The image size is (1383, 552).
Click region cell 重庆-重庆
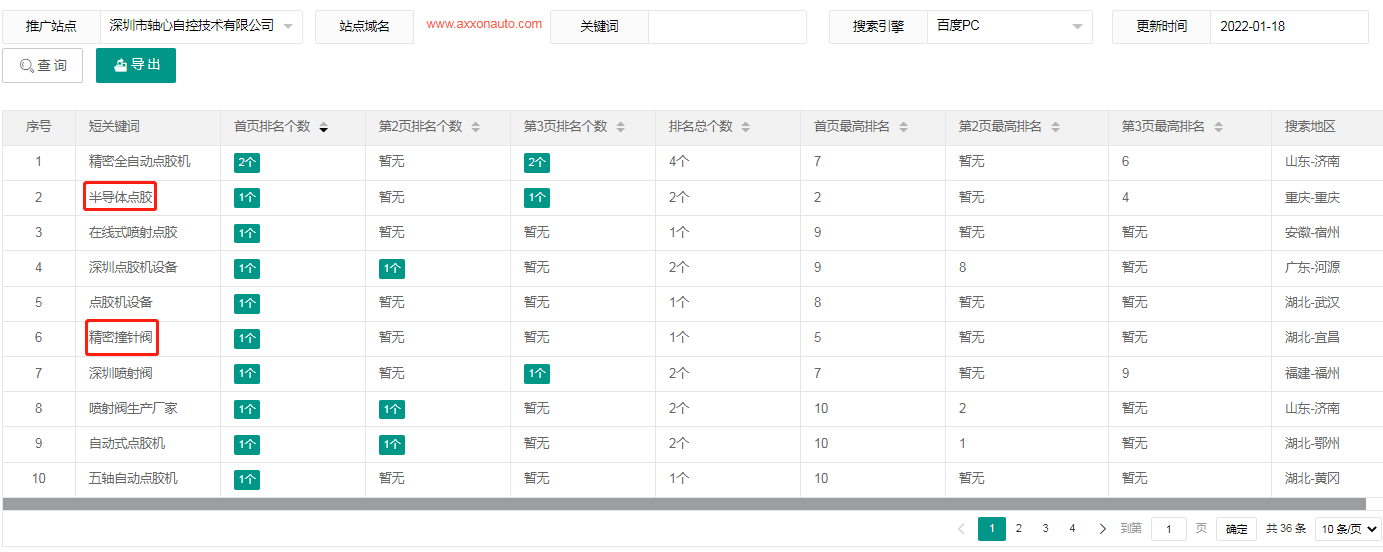[x=1312, y=197]
